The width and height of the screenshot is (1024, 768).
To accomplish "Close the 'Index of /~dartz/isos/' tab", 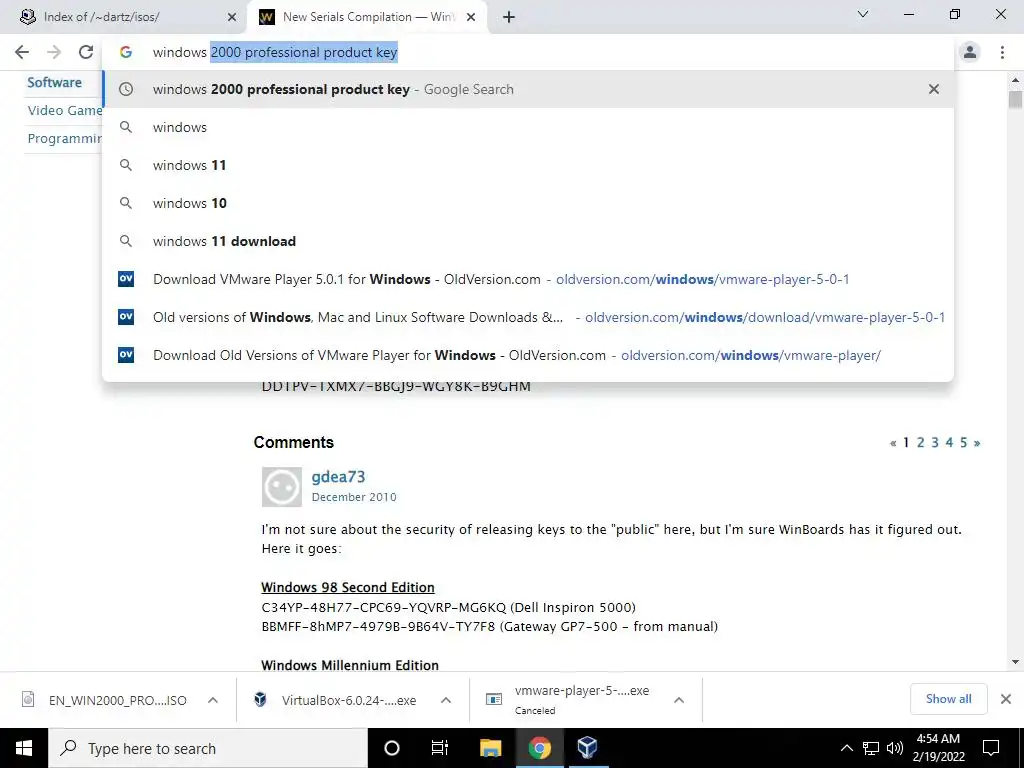I will [232, 17].
